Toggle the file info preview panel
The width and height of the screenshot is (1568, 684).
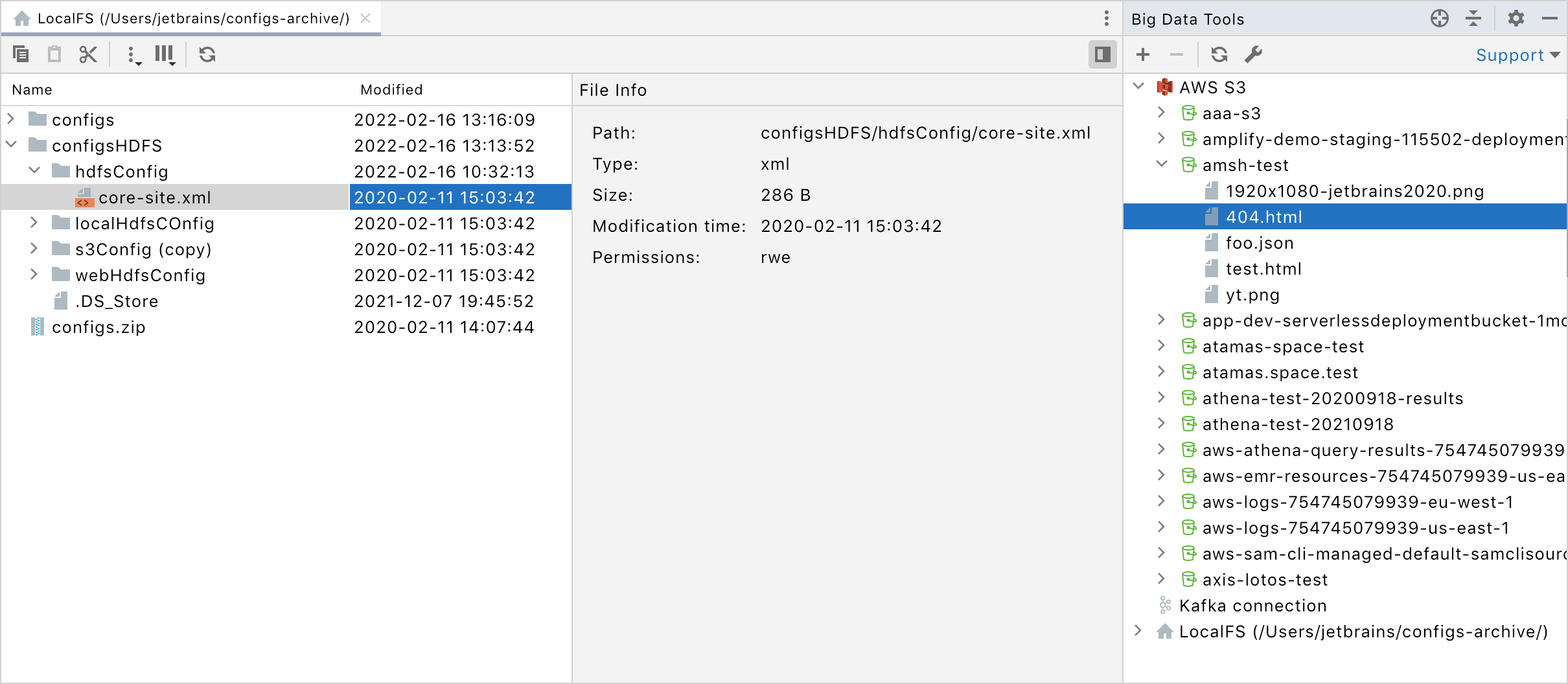tap(1102, 54)
